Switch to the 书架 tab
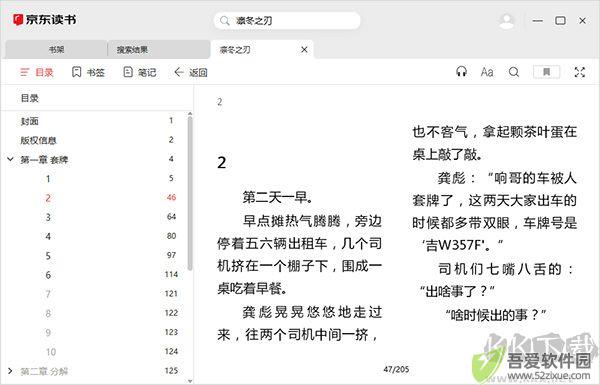Image resolution: width=600 pixels, height=385 pixels. (57, 50)
